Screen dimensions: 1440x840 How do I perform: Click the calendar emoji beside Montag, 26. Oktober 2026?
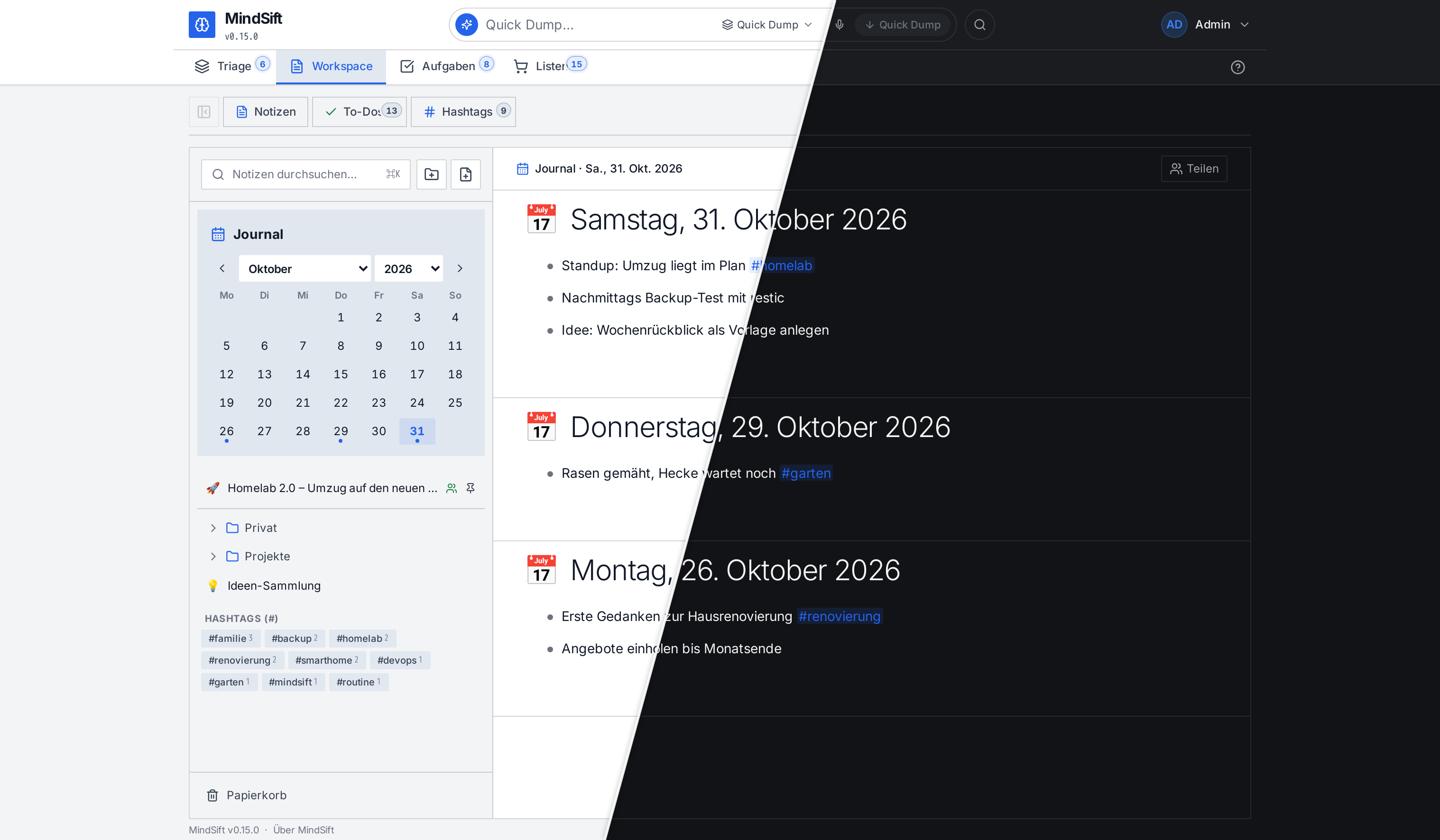pos(541,570)
